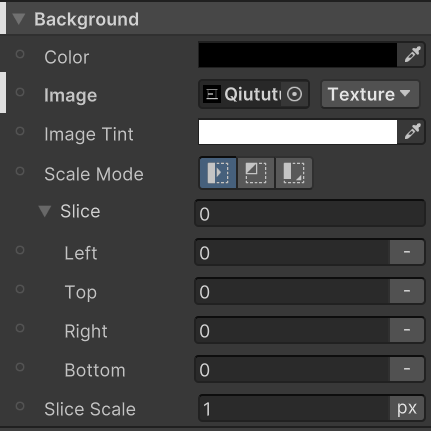
Task: Select stretch-to-fill scale mode
Action: [x=218, y=173]
